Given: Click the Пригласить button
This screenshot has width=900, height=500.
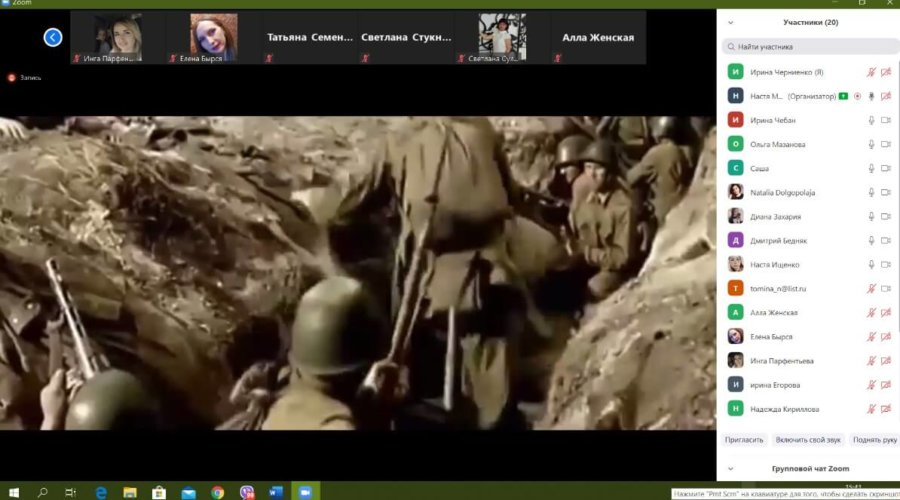Looking at the screenshot, I should pos(744,440).
